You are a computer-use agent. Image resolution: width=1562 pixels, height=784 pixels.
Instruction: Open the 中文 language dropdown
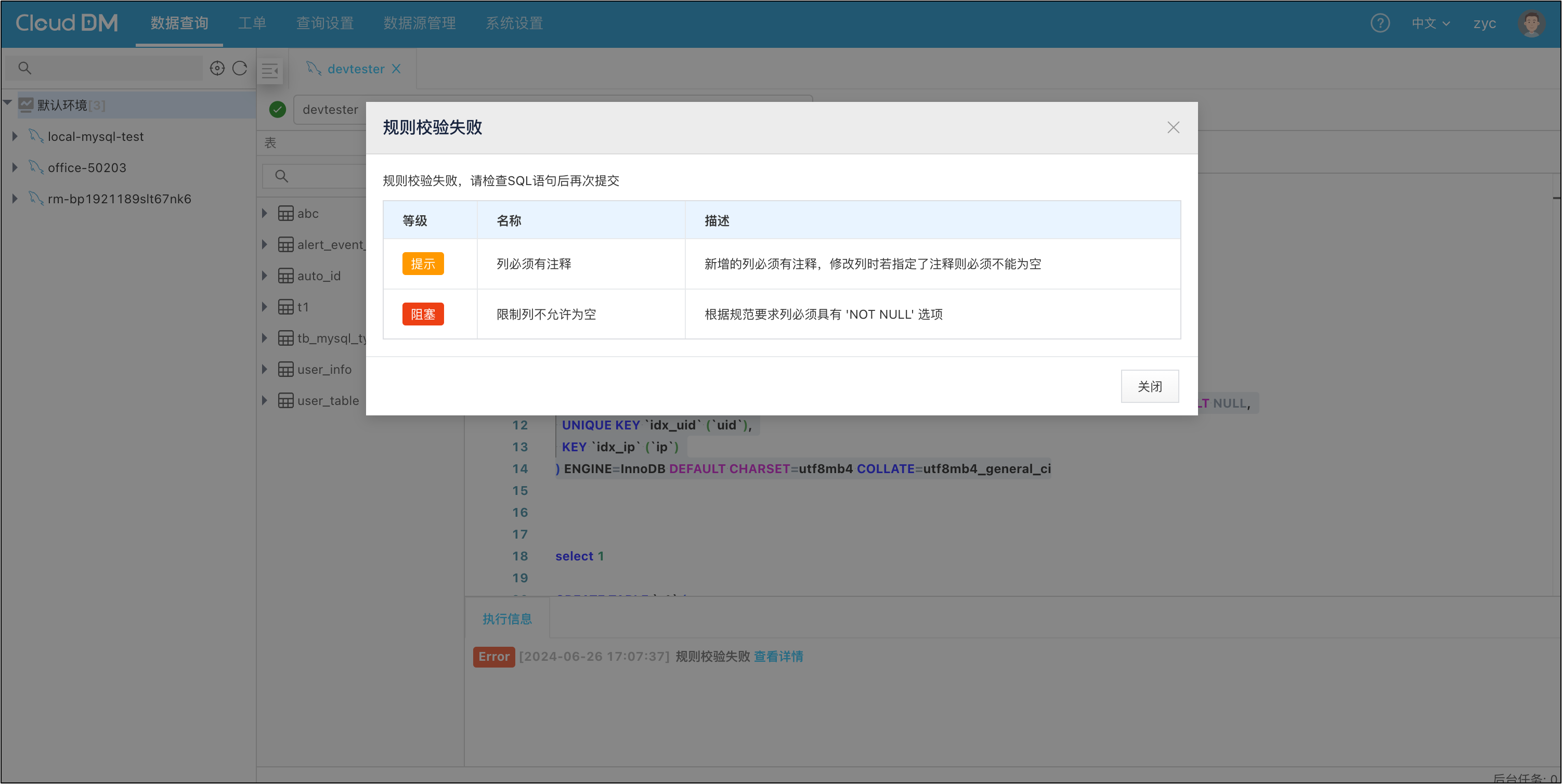click(1430, 23)
